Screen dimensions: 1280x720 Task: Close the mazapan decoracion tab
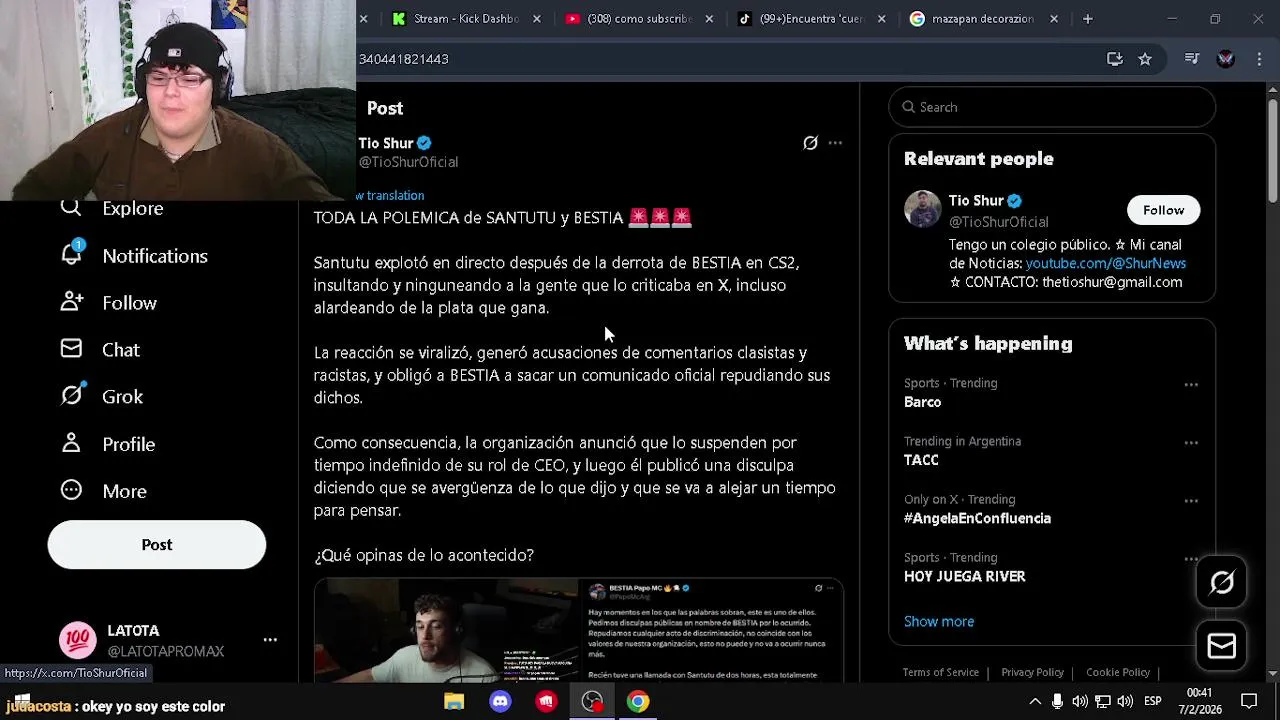[1054, 19]
